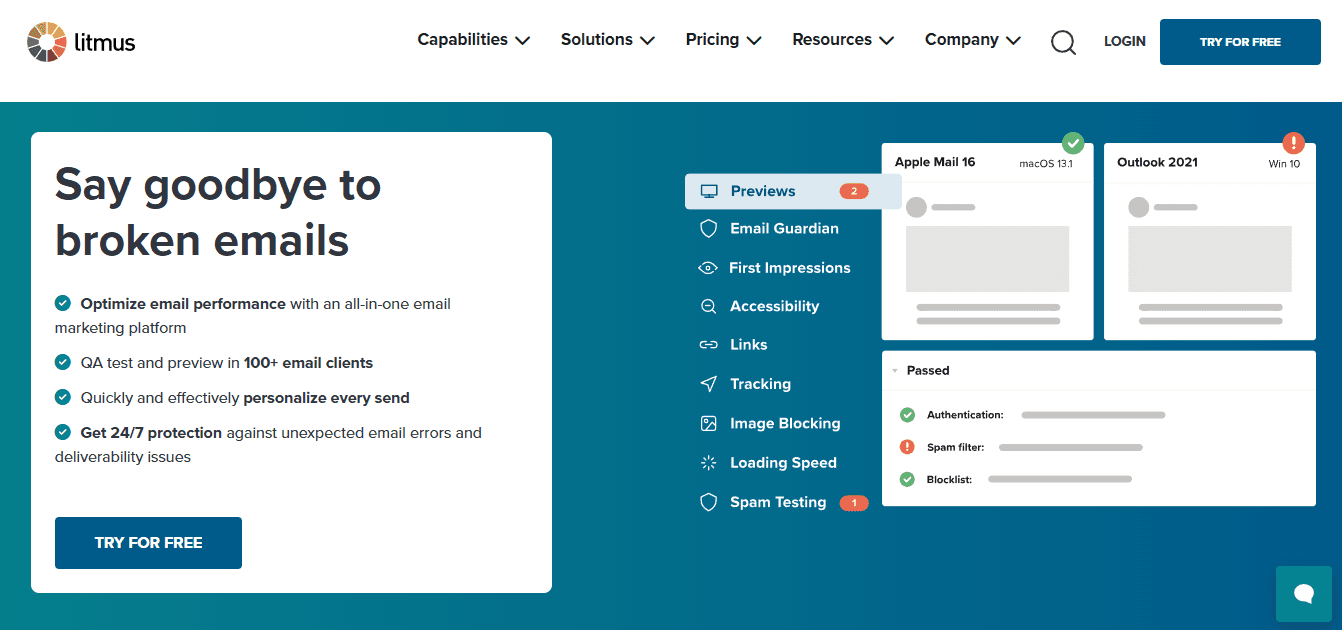
Task: Open the Company menu
Action: [x=972, y=40]
